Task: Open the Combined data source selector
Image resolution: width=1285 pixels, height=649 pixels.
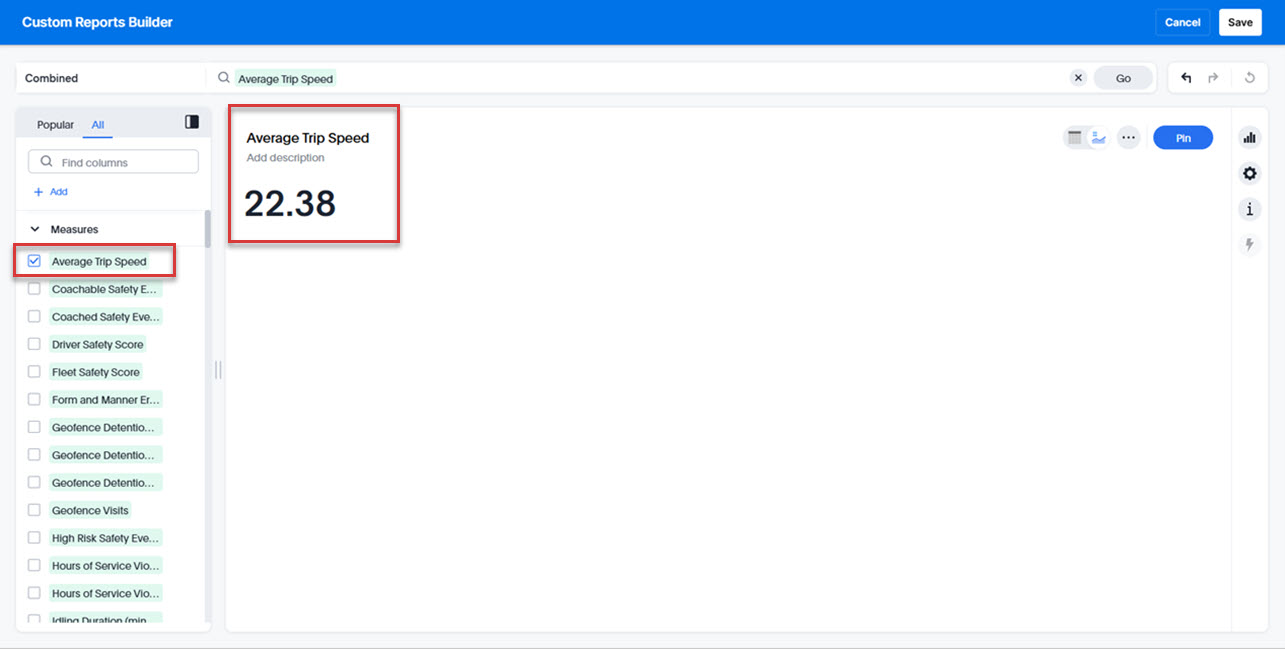Action: 110,78
